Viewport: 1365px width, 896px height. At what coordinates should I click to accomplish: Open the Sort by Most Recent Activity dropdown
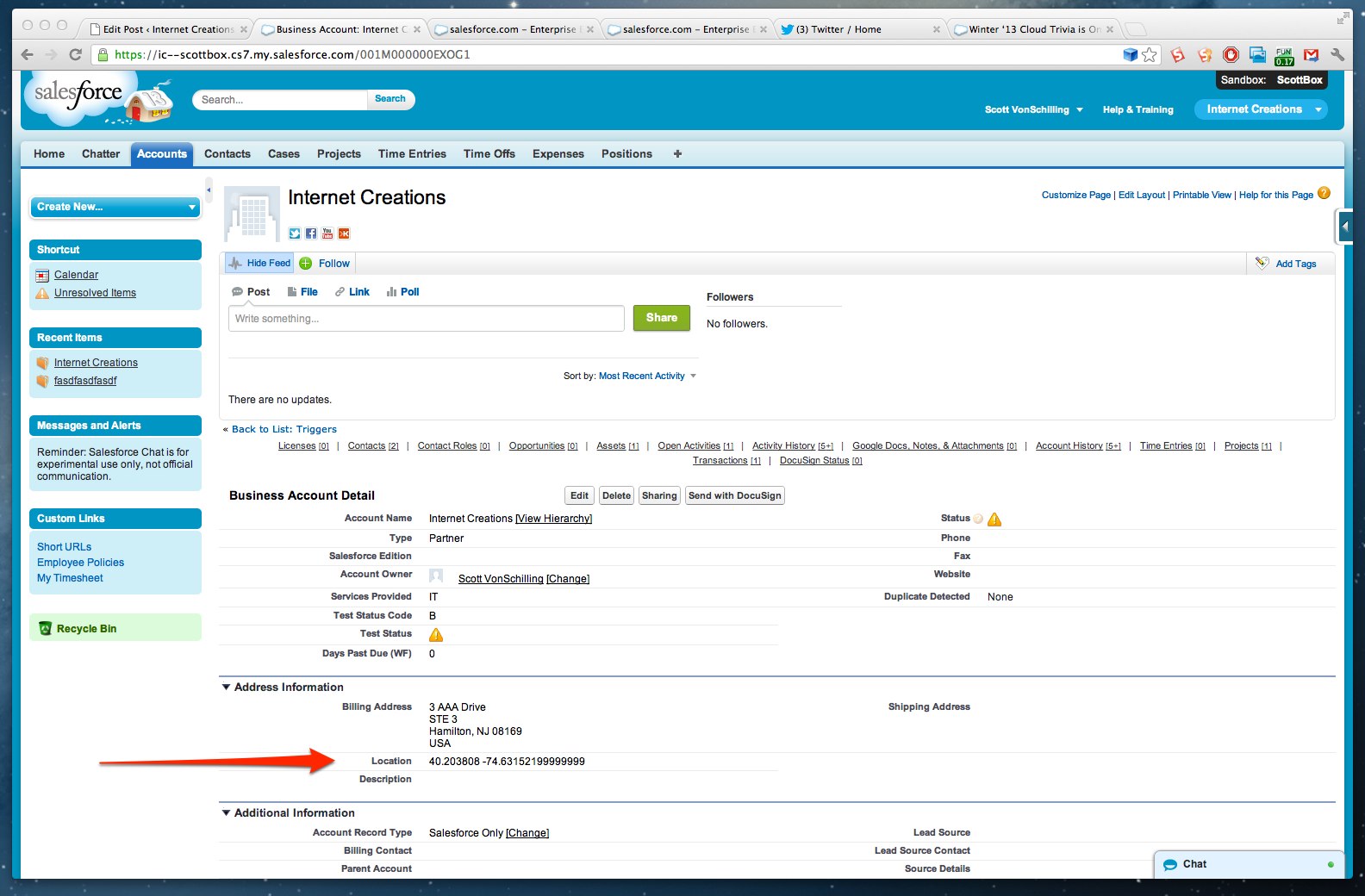click(647, 376)
